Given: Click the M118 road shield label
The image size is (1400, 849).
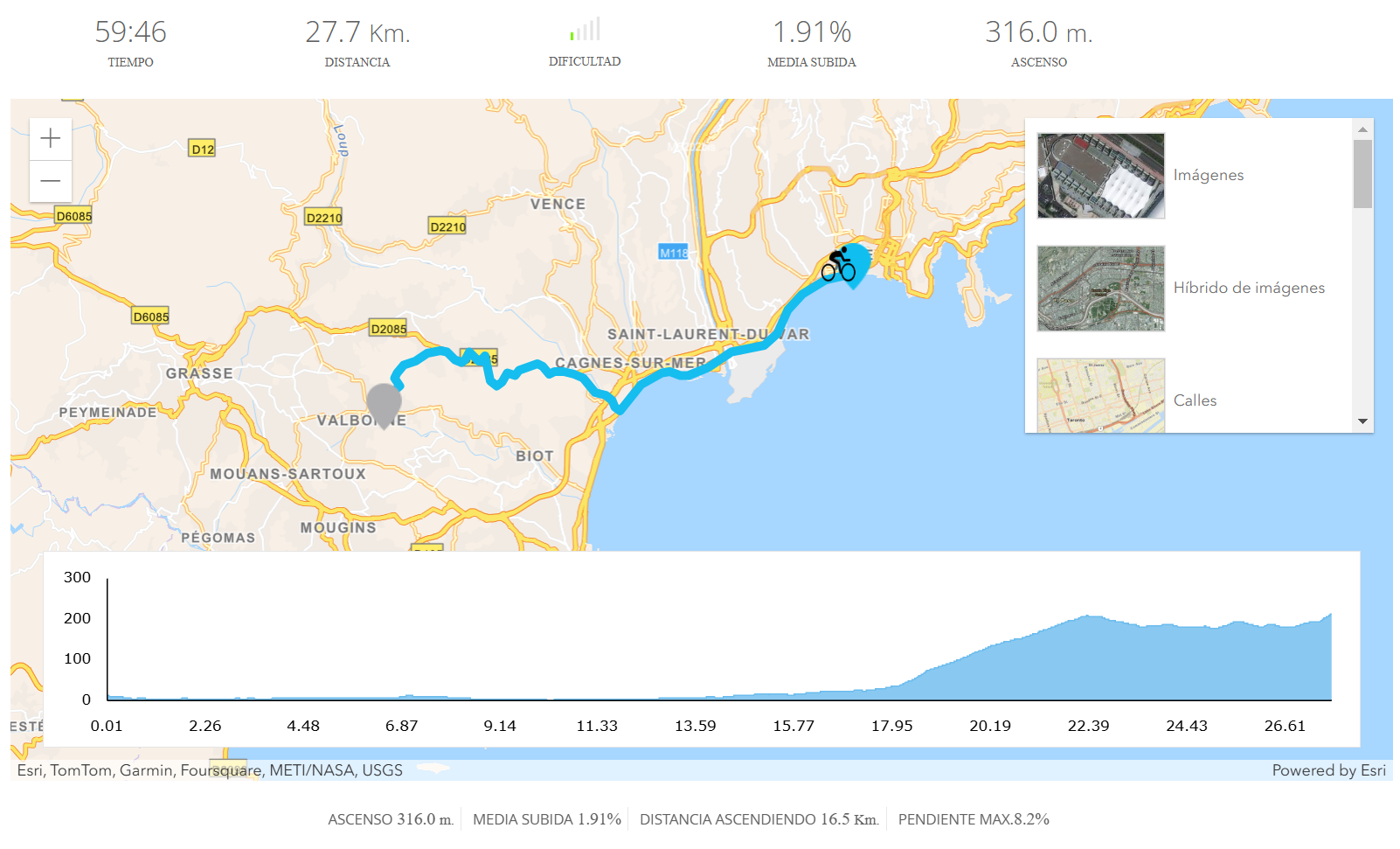Looking at the screenshot, I should pos(673,252).
